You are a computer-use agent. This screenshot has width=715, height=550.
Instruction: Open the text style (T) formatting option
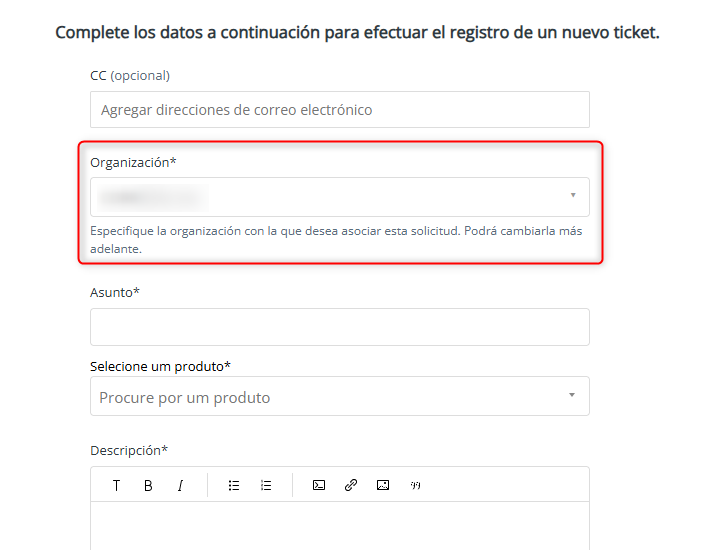(116, 485)
